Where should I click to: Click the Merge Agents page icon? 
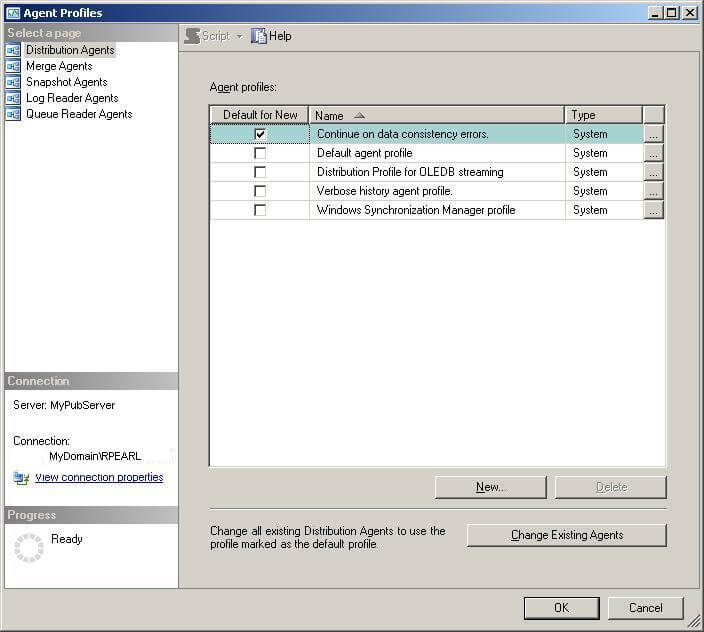[x=13, y=66]
